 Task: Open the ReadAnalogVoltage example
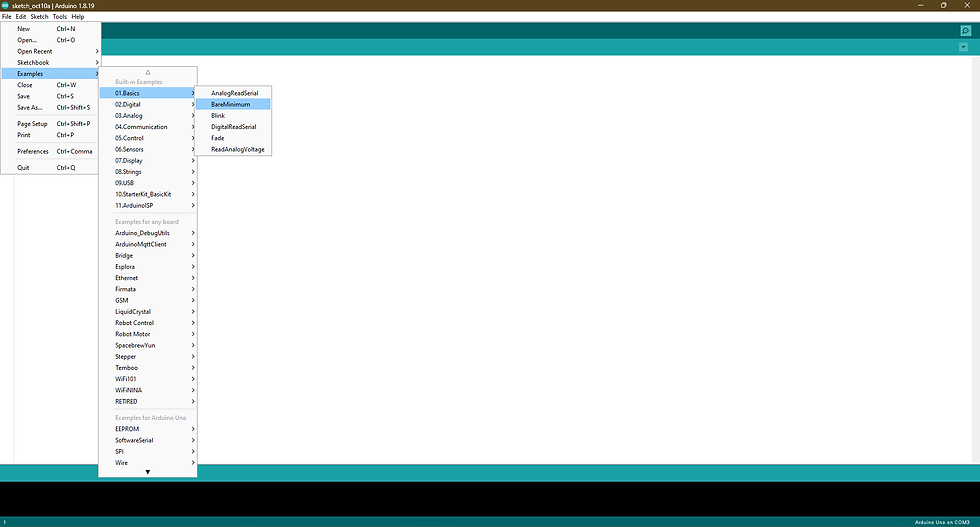tap(233, 149)
